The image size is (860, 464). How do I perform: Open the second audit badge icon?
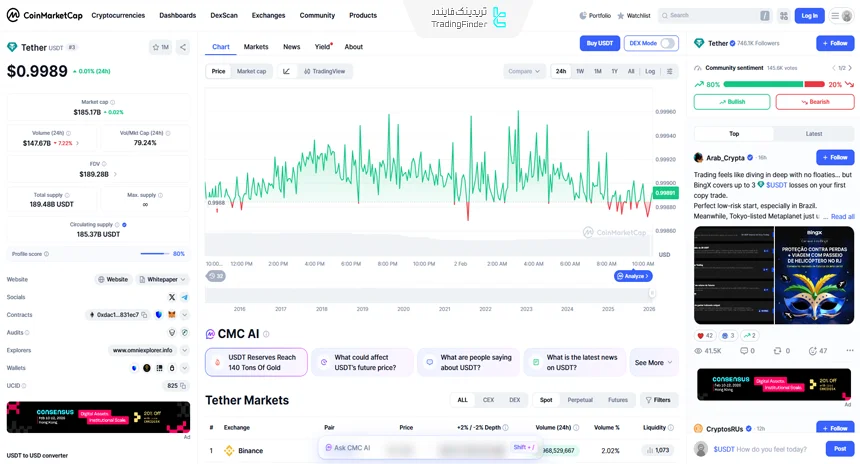pos(185,332)
